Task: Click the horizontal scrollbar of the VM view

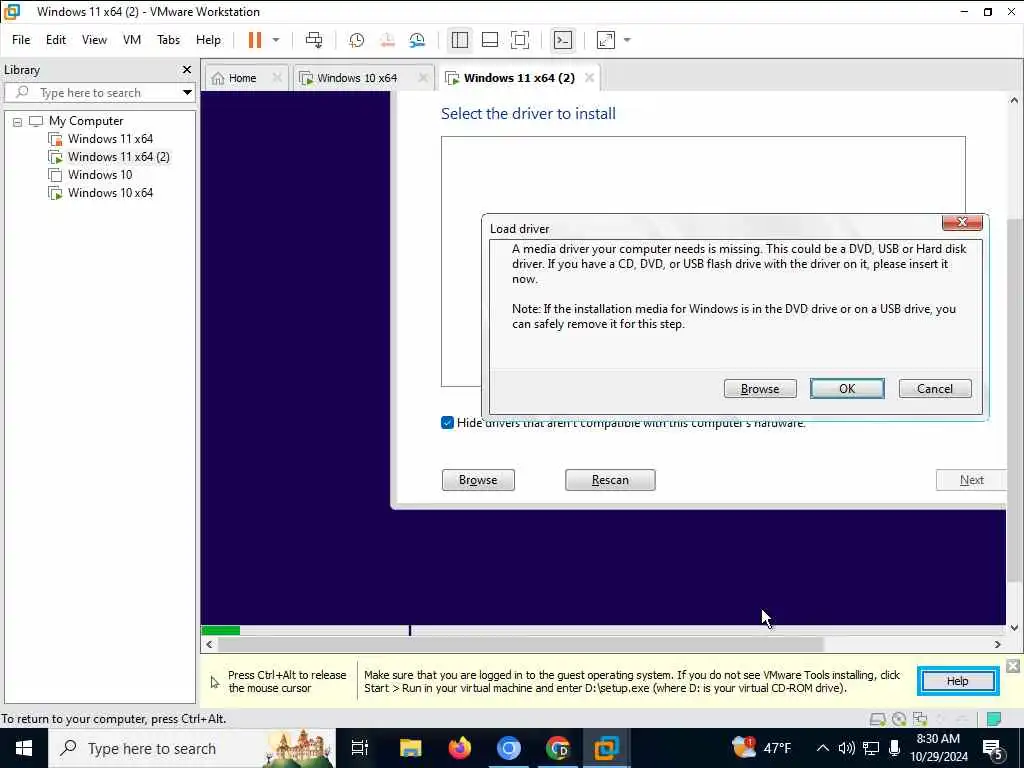Action: (x=520, y=645)
